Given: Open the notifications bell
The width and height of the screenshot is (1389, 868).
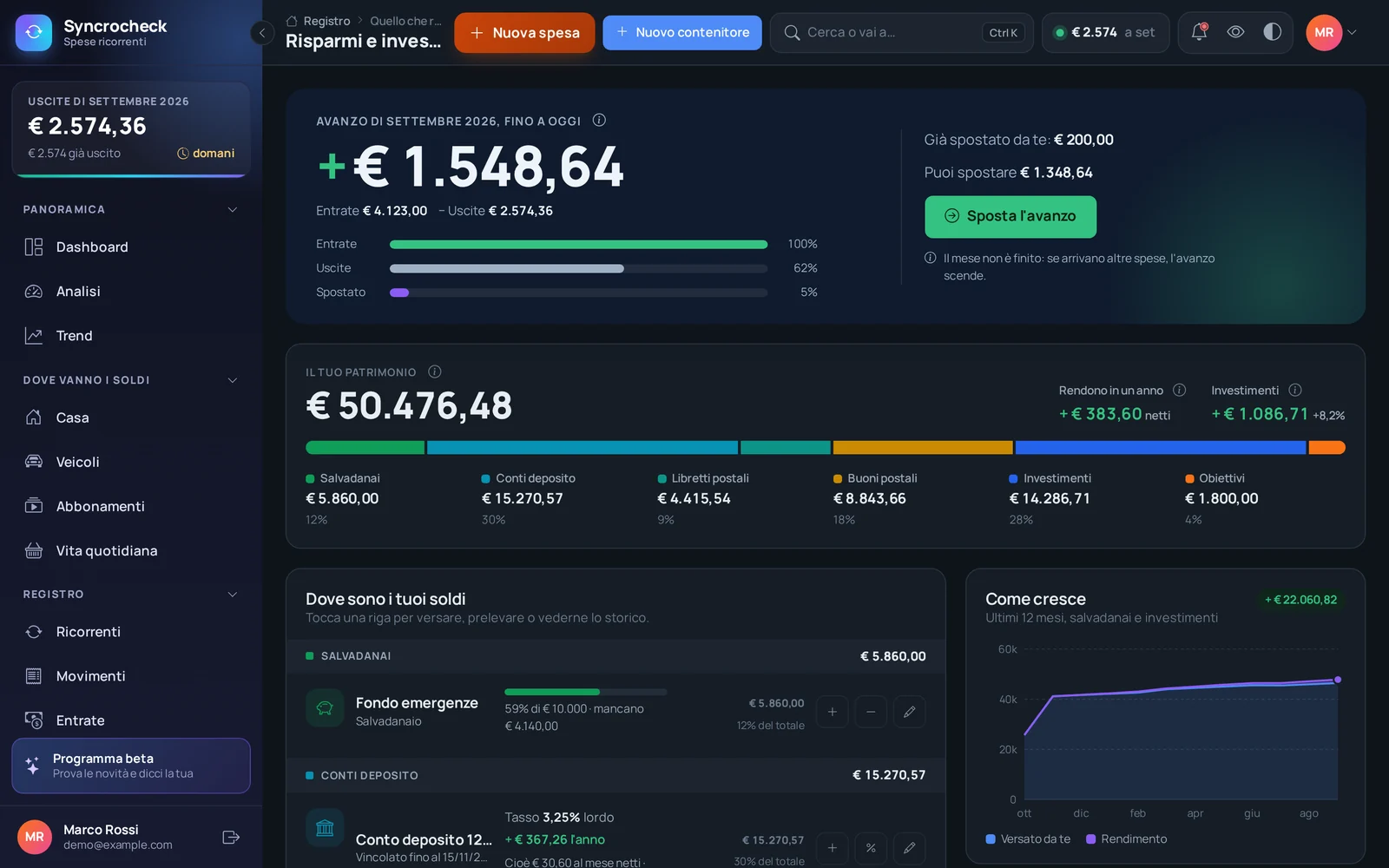Looking at the screenshot, I should click(1199, 32).
